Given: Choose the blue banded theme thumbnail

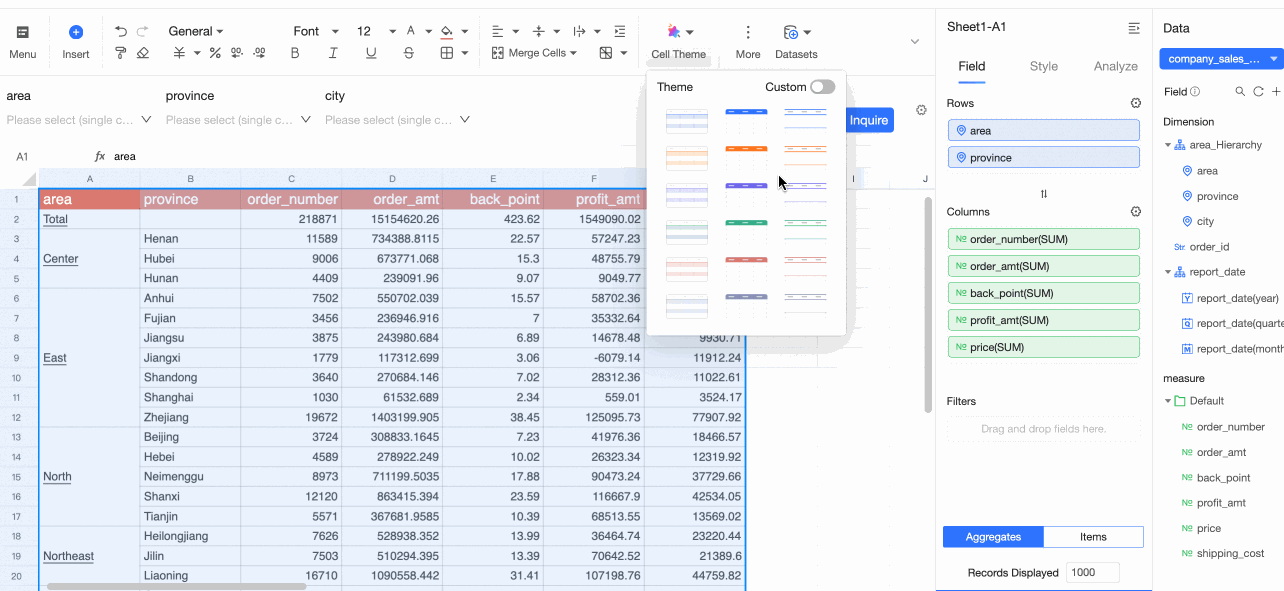Looking at the screenshot, I should point(687,121).
